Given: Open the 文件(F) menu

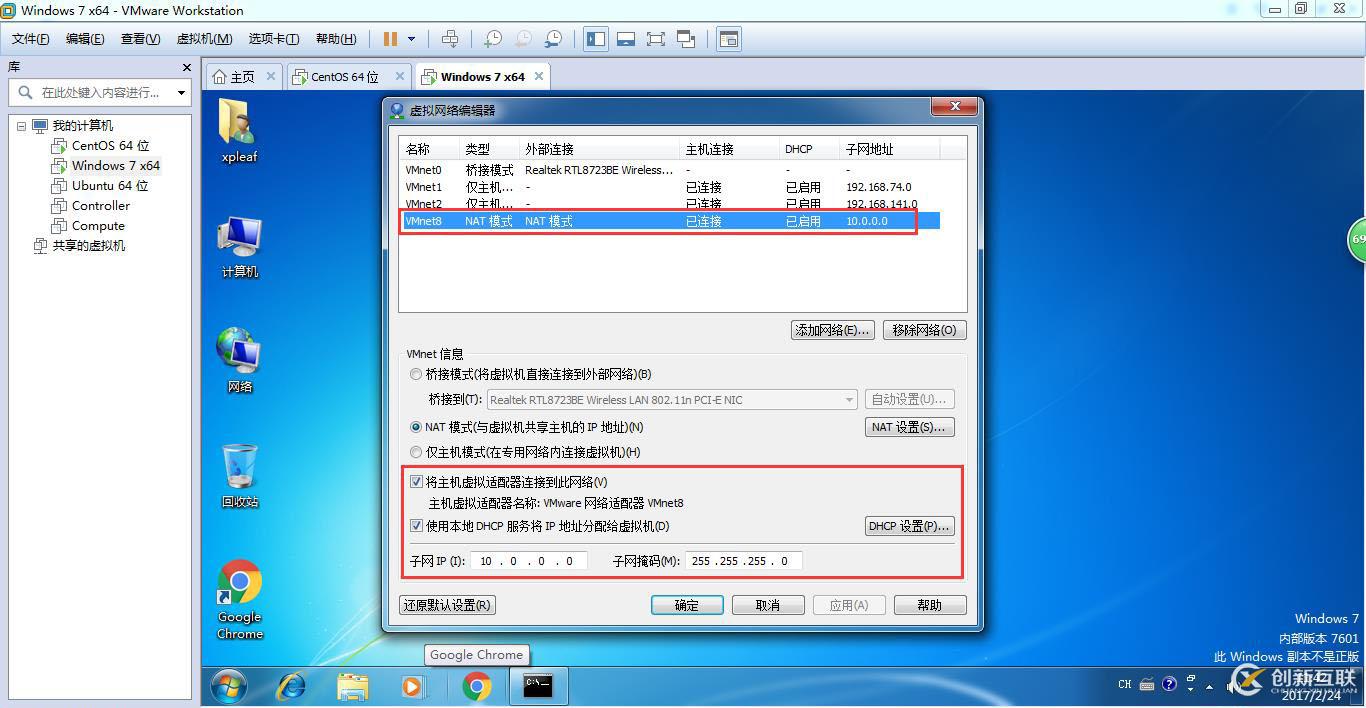Looking at the screenshot, I should point(31,39).
